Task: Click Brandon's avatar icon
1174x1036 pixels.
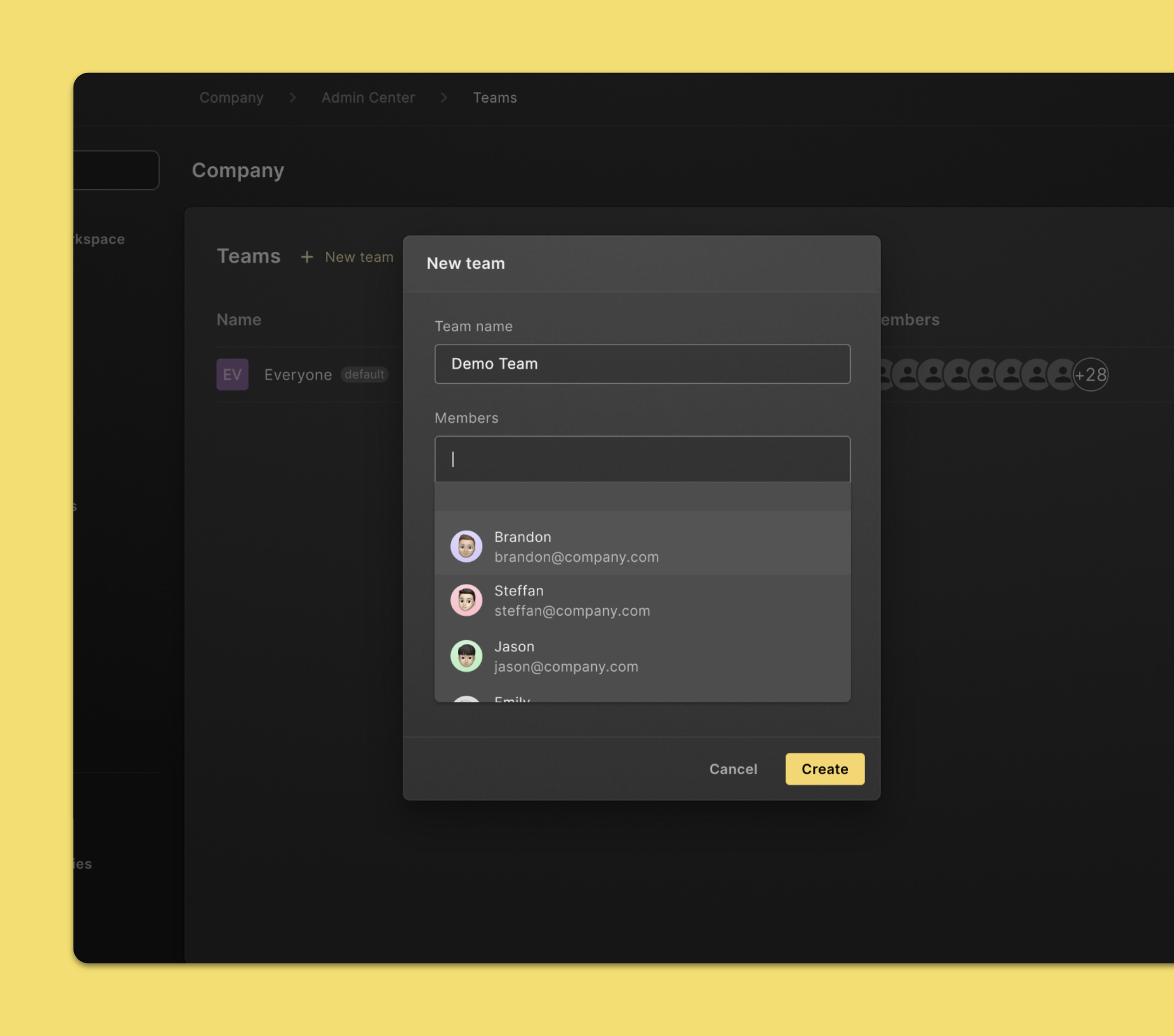Action: tap(466, 546)
